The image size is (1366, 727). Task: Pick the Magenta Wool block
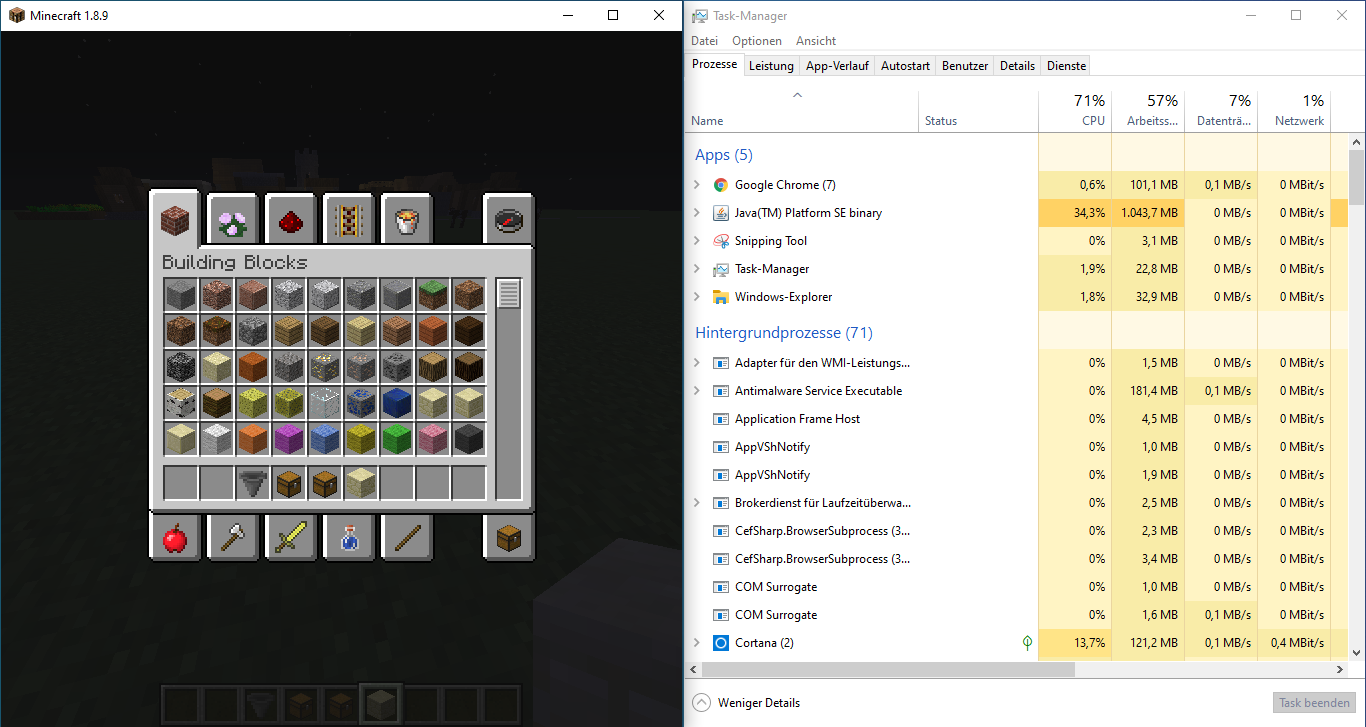tap(289, 439)
